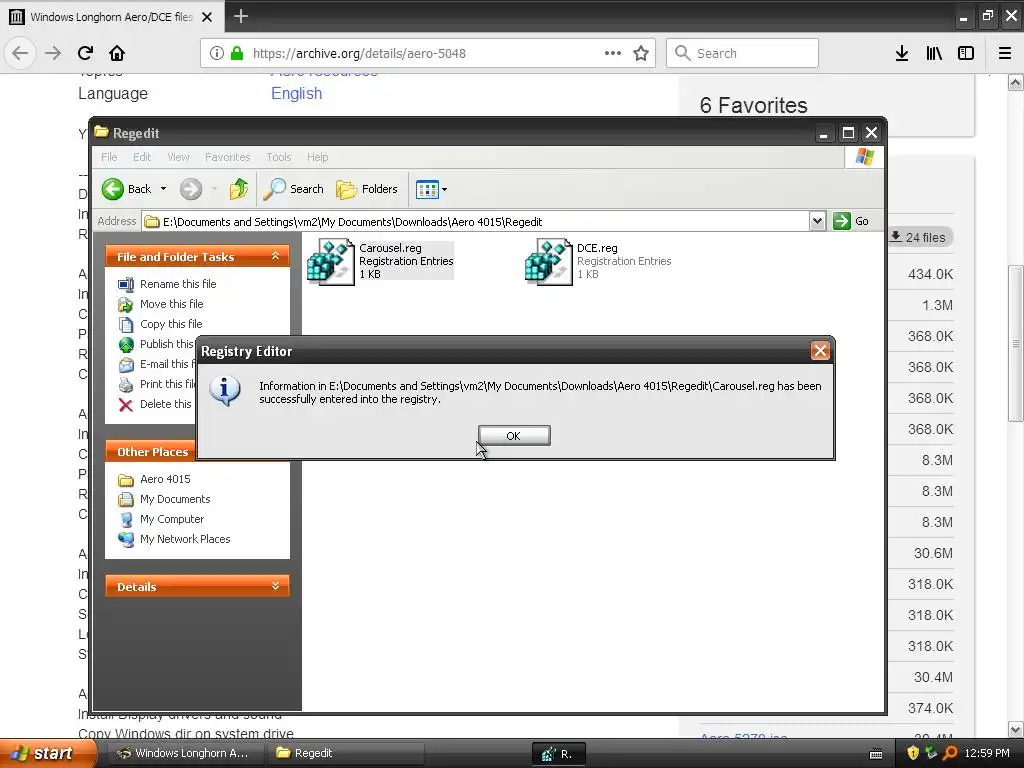Viewport: 1024px width, 768px height.
Task: Open the Help menu
Action: click(x=317, y=157)
